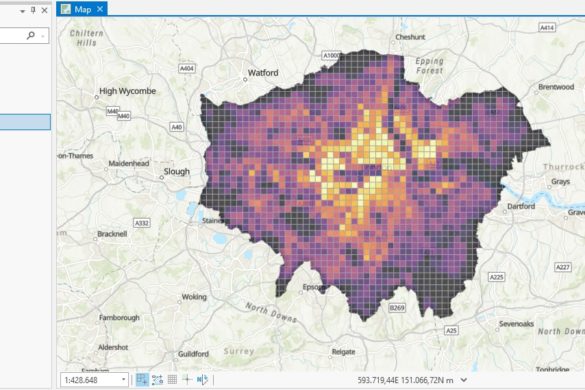The height and width of the screenshot is (390, 585).
Task: Click inside the pane search field
Action: tap(12, 36)
